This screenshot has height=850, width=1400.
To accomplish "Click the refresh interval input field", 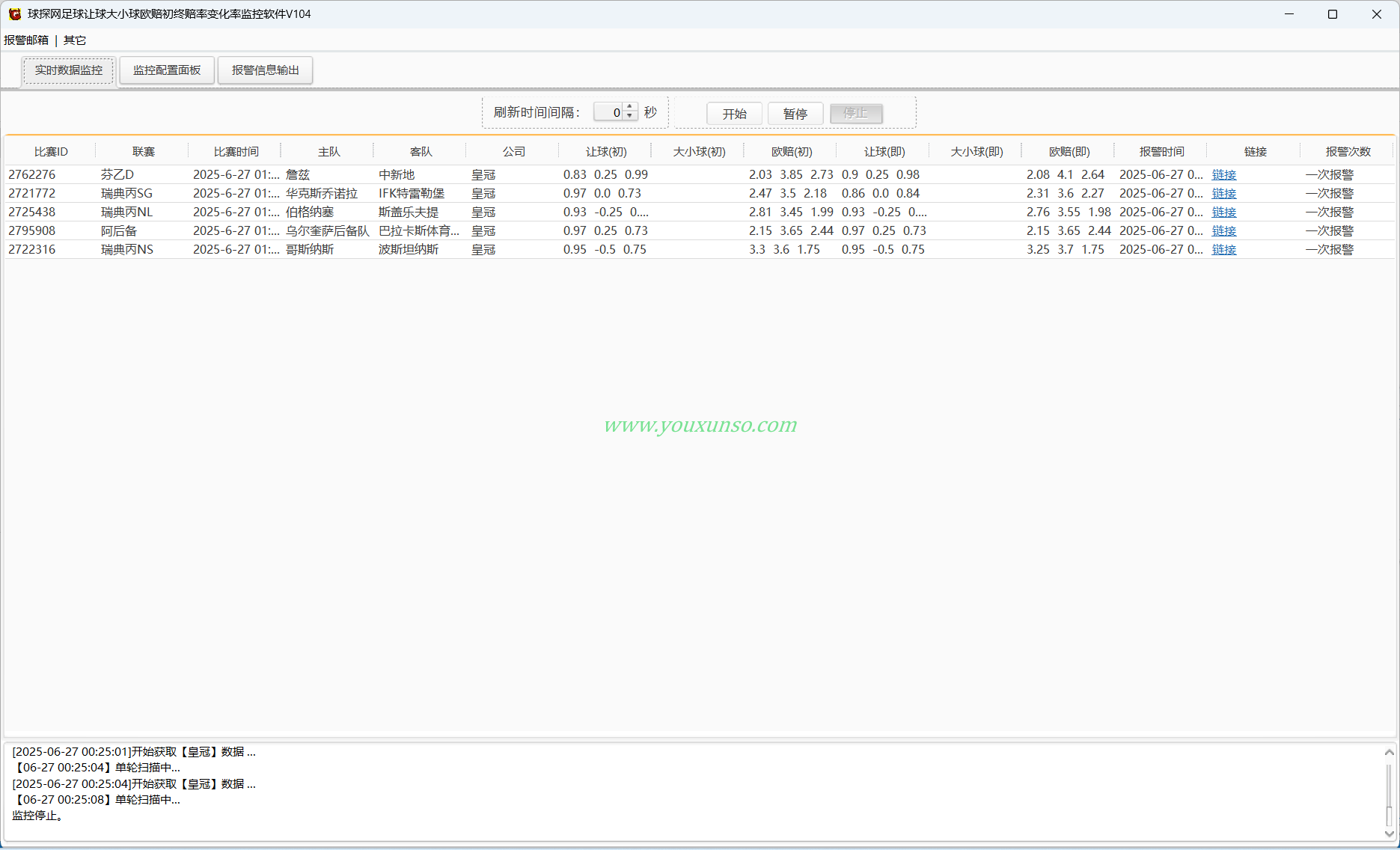I will pyautogui.click(x=608, y=112).
